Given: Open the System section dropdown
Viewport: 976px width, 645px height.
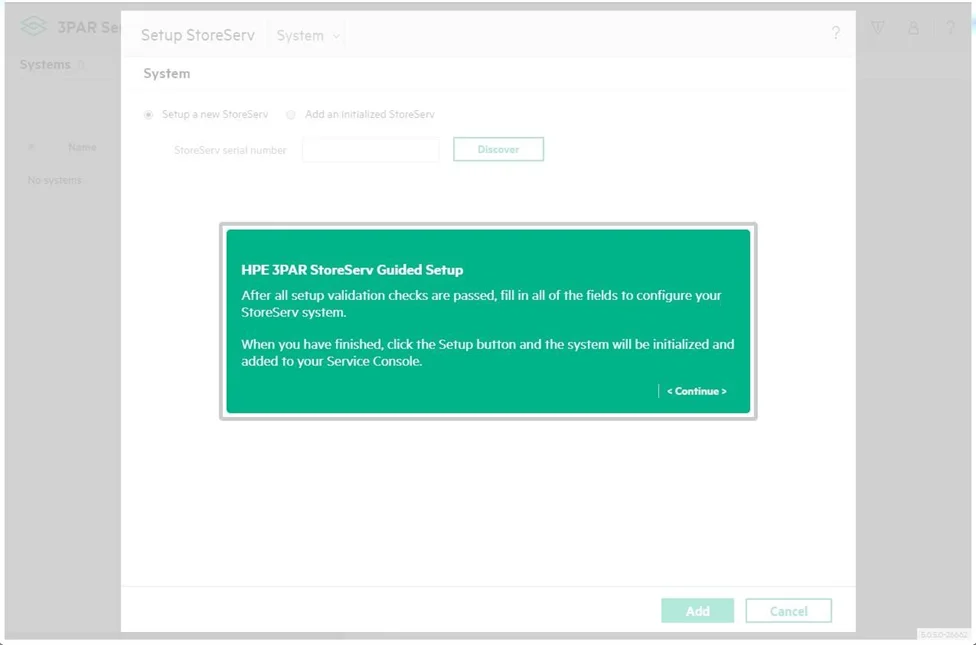Looking at the screenshot, I should tap(308, 35).
